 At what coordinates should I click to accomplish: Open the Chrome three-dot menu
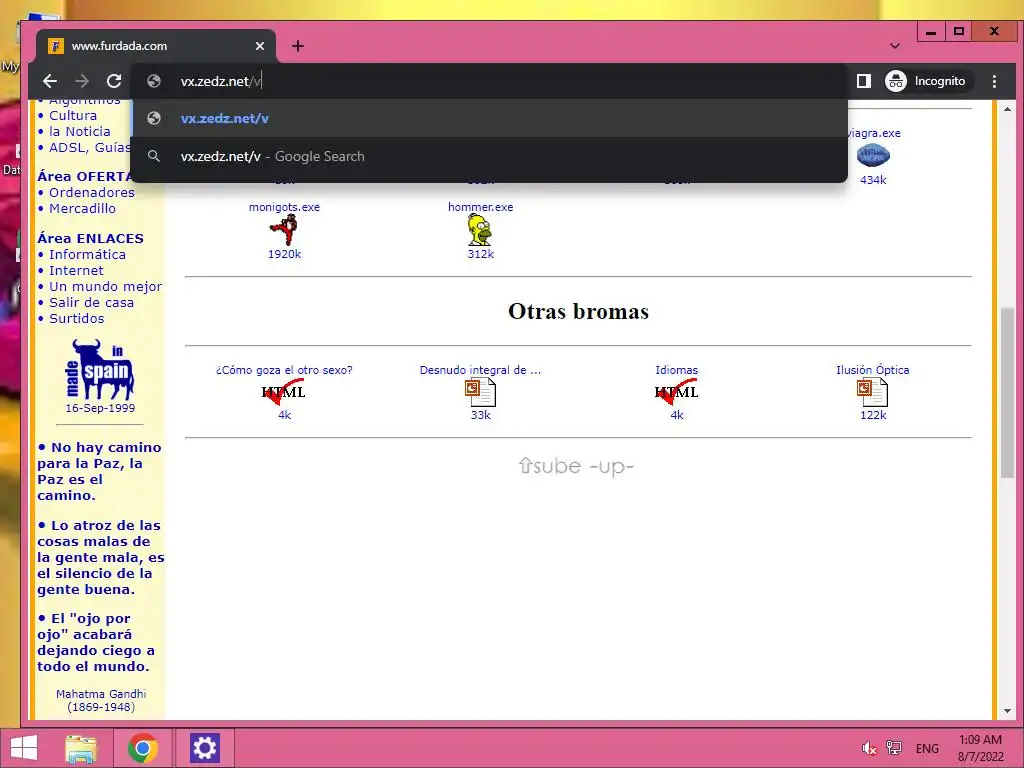point(994,81)
